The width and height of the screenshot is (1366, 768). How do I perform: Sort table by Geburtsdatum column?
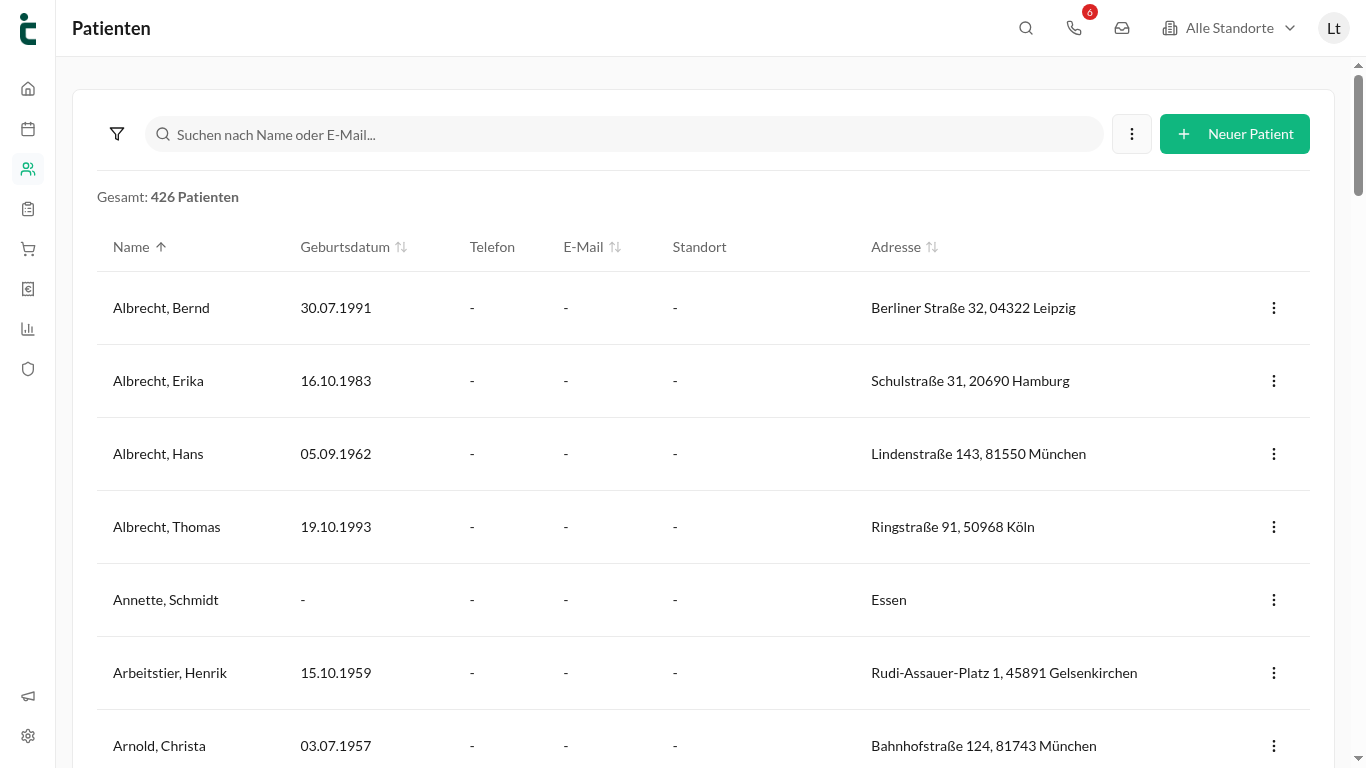coord(354,247)
